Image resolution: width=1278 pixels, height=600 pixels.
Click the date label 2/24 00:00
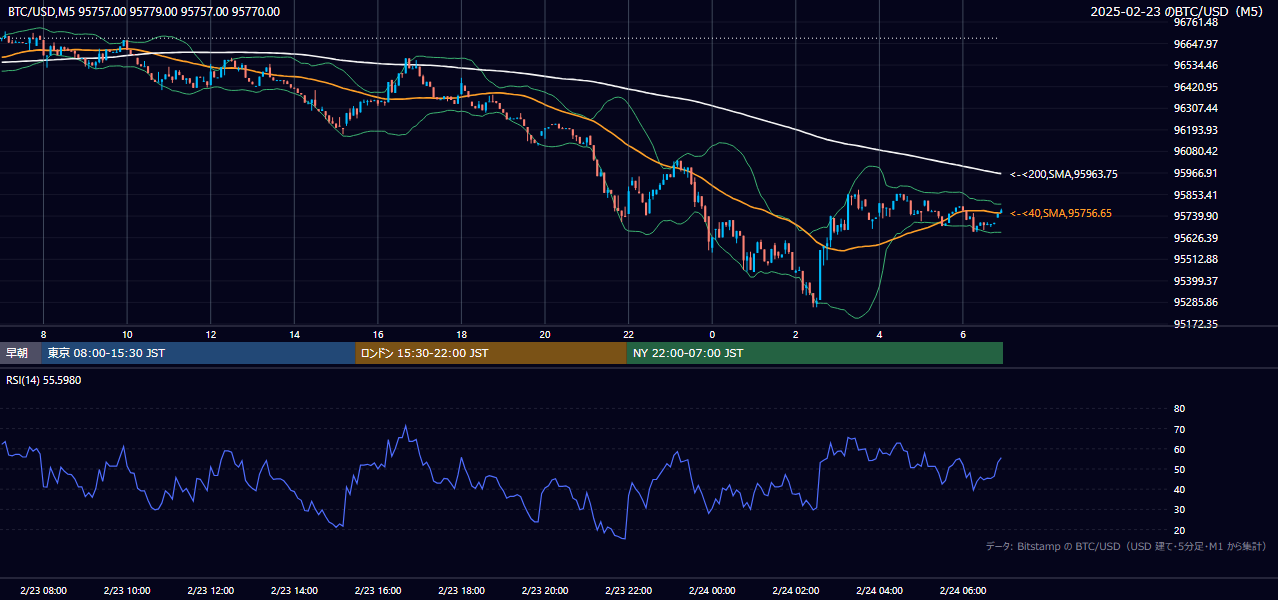[712, 591]
